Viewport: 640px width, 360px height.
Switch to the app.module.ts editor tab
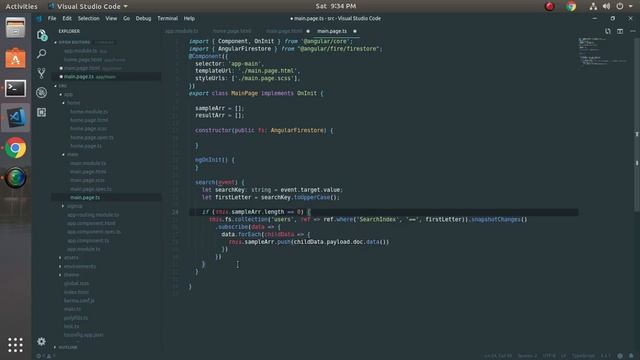182,31
